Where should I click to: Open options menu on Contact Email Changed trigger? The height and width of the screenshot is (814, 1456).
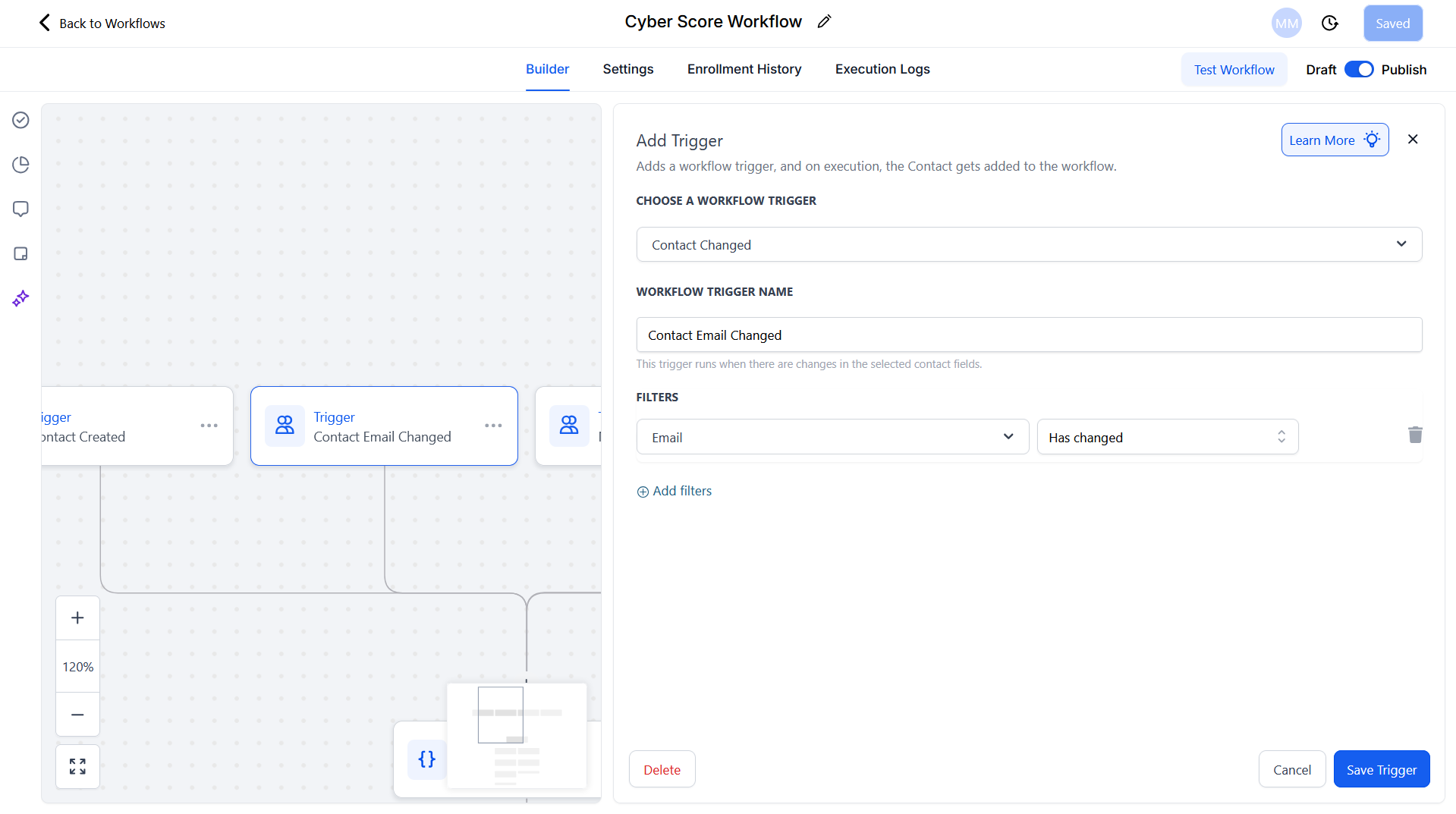(494, 426)
